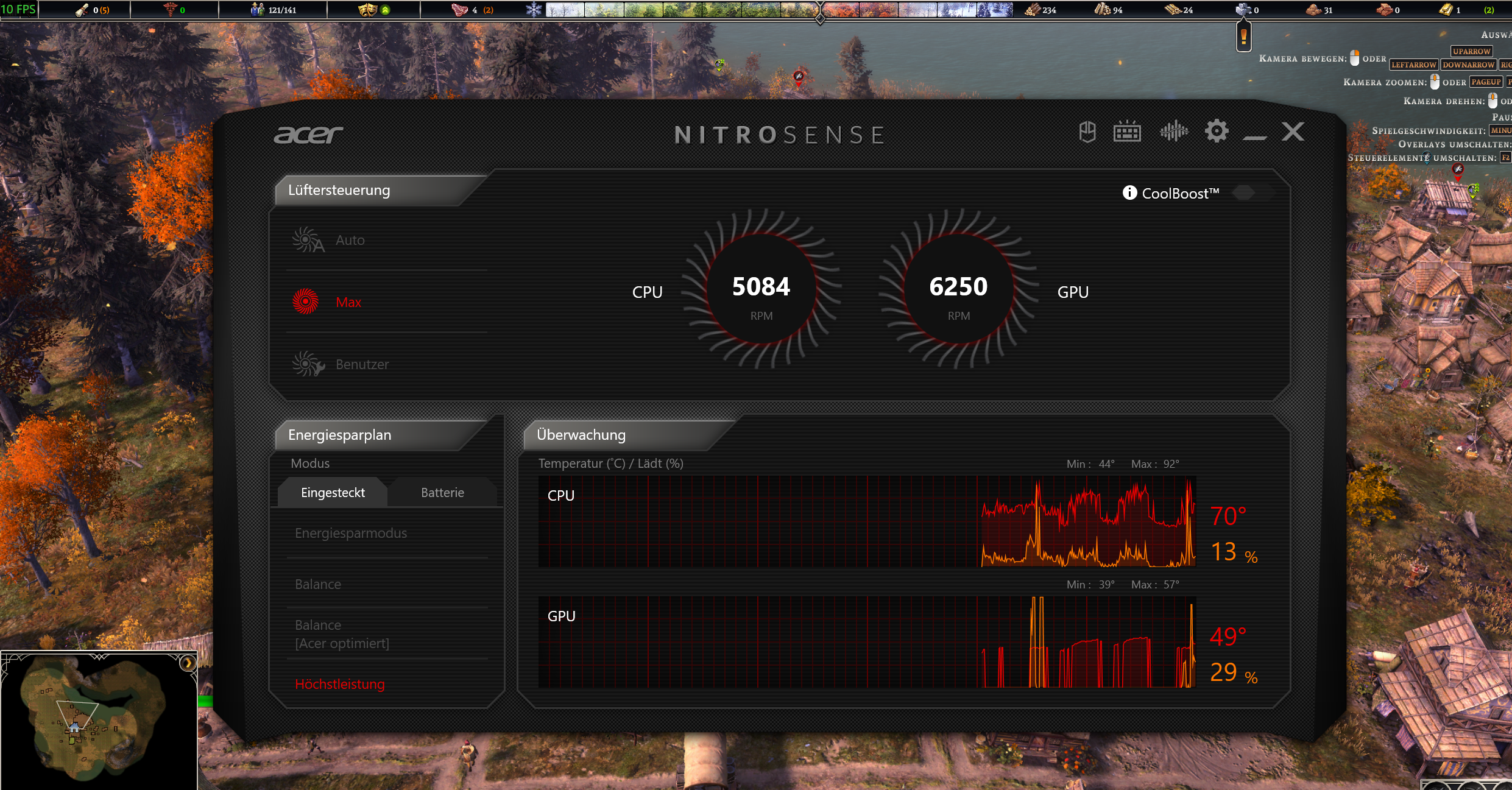Click the Benutzer custom fan icon
The height and width of the screenshot is (790, 1512).
[307, 364]
